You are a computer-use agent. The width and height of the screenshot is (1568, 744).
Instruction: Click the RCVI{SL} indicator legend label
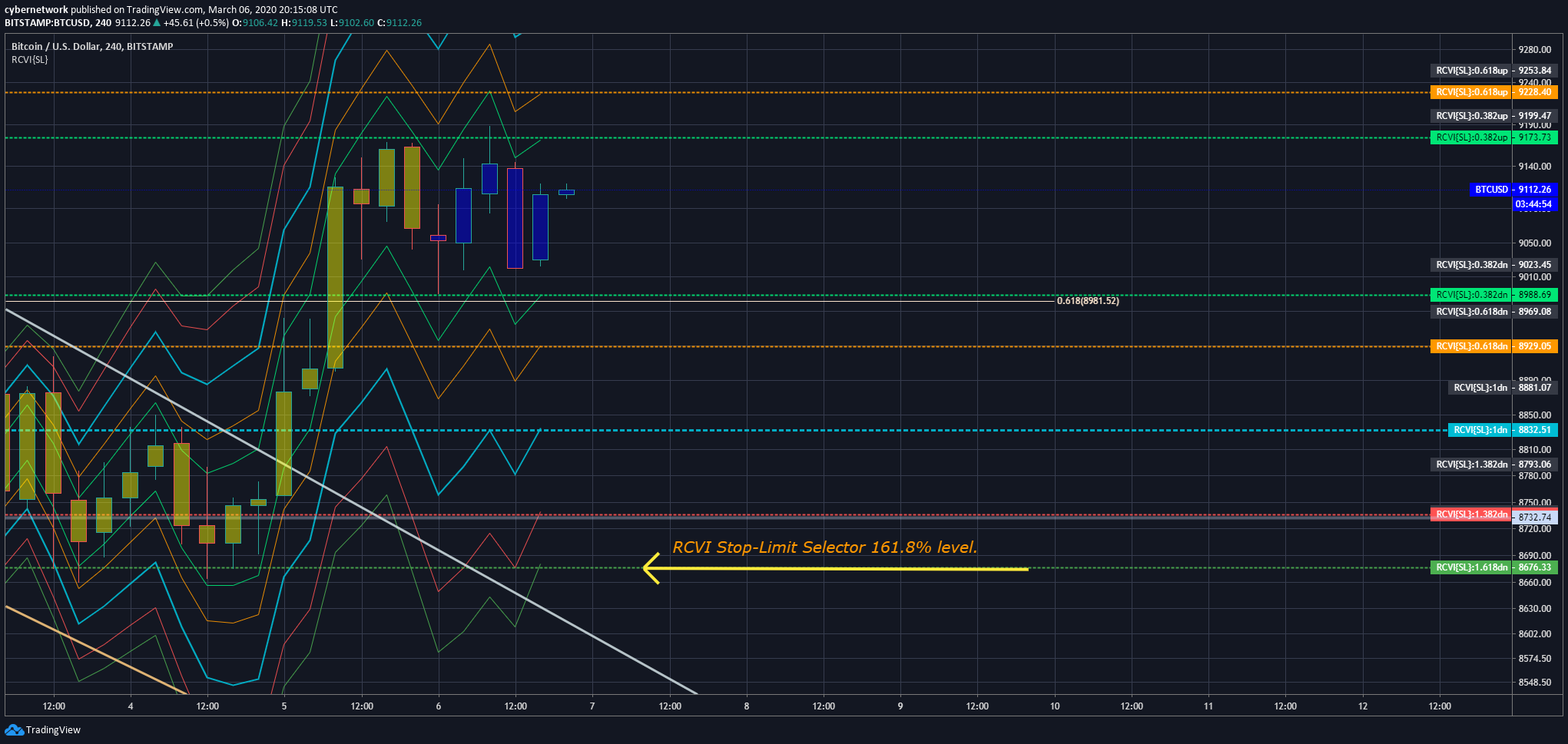[x=29, y=60]
